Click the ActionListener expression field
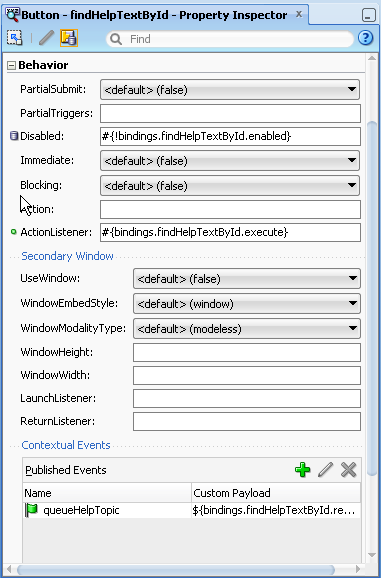The width and height of the screenshot is (381, 578). pyautogui.click(x=230, y=232)
